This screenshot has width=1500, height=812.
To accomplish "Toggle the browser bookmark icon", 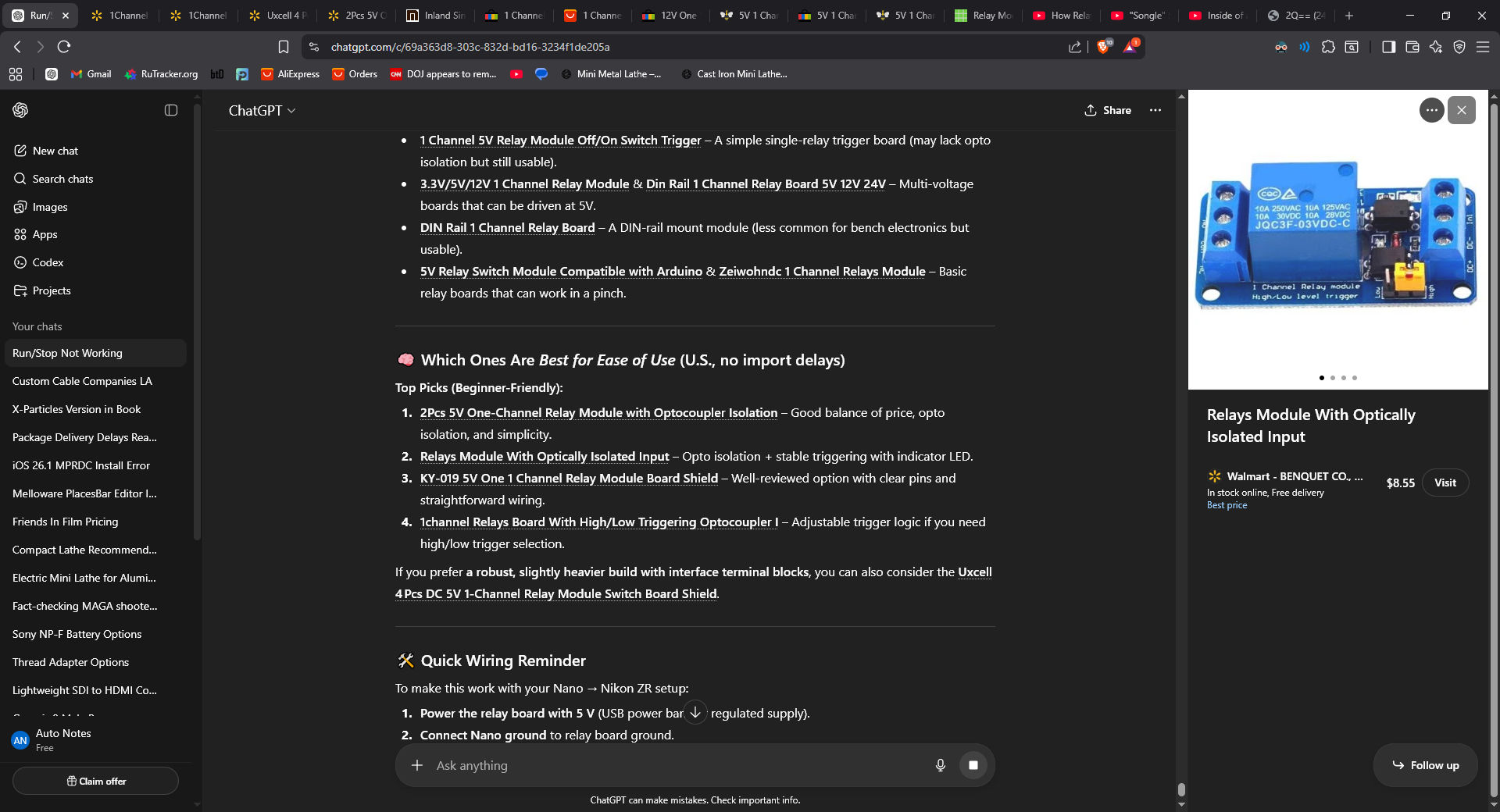I will pyautogui.click(x=284, y=47).
